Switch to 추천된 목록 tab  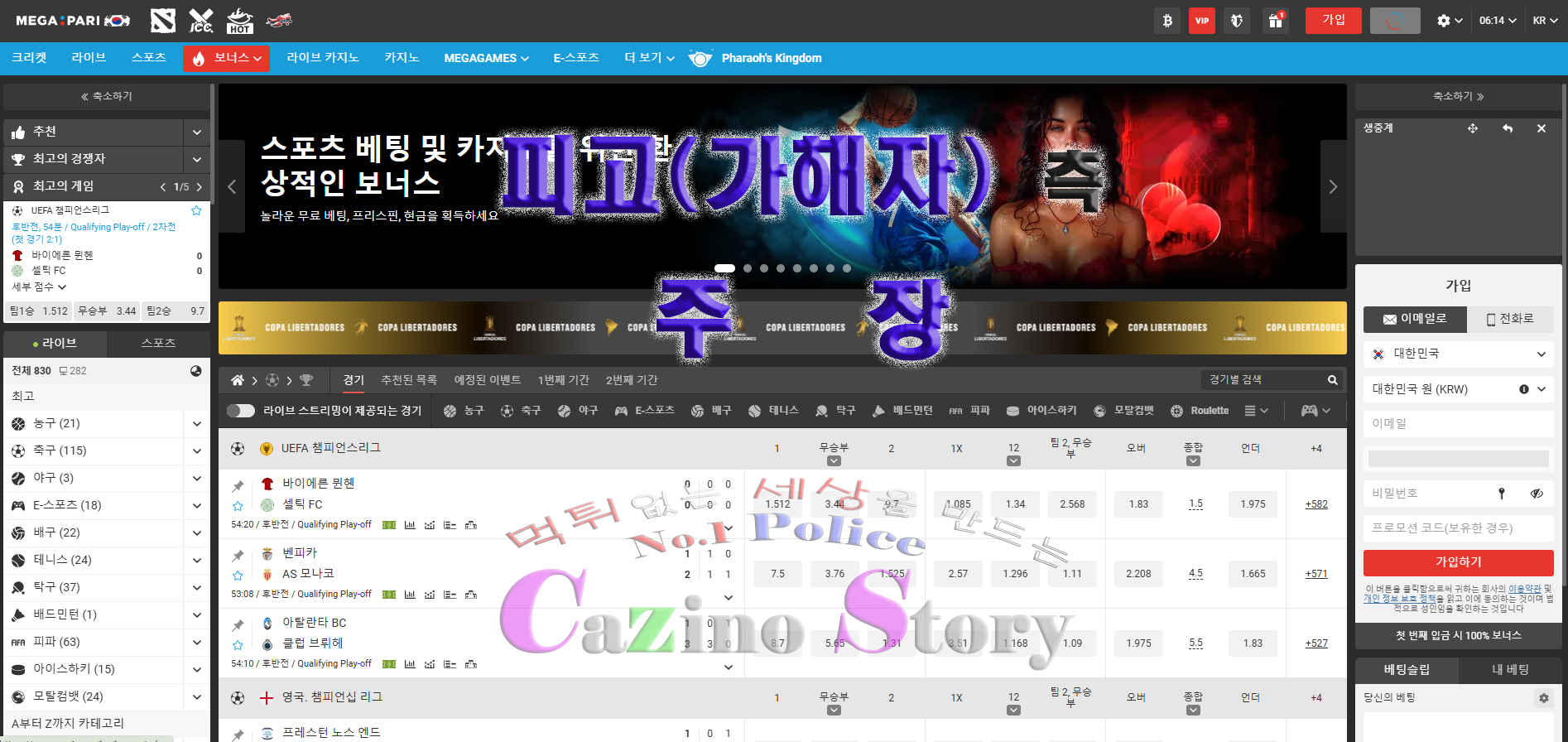[x=409, y=380]
